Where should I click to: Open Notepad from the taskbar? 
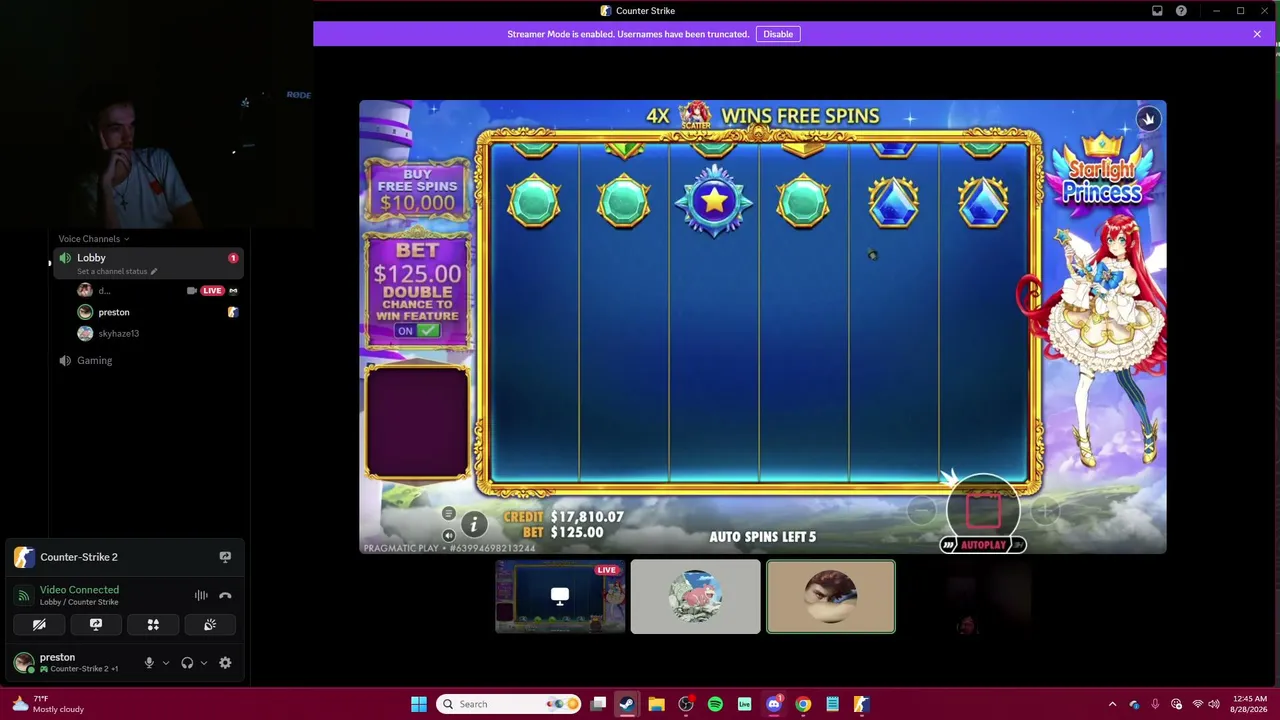click(x=832, y=704)
